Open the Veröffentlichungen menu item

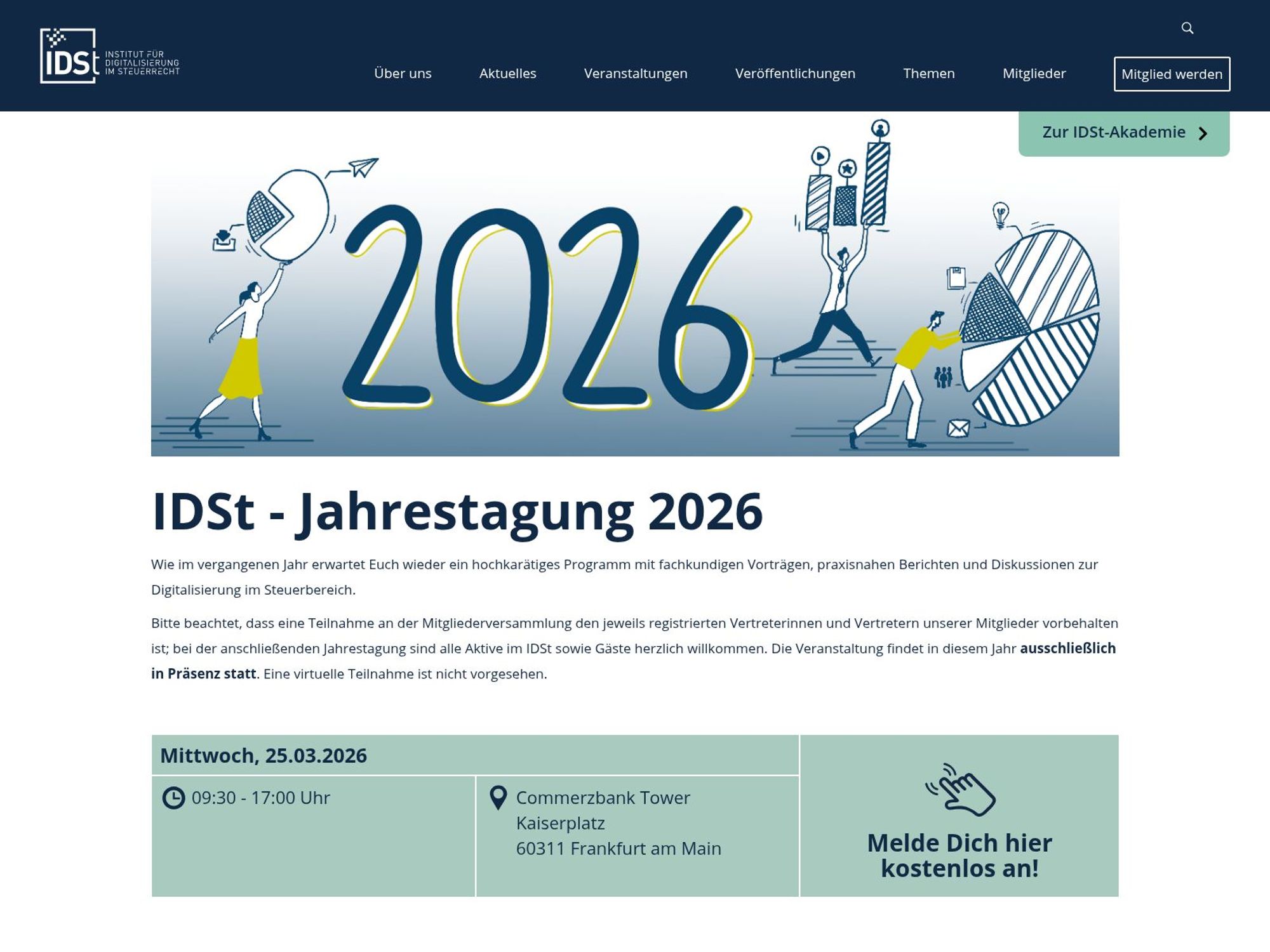pyautogui.click(x=794, y=73)
